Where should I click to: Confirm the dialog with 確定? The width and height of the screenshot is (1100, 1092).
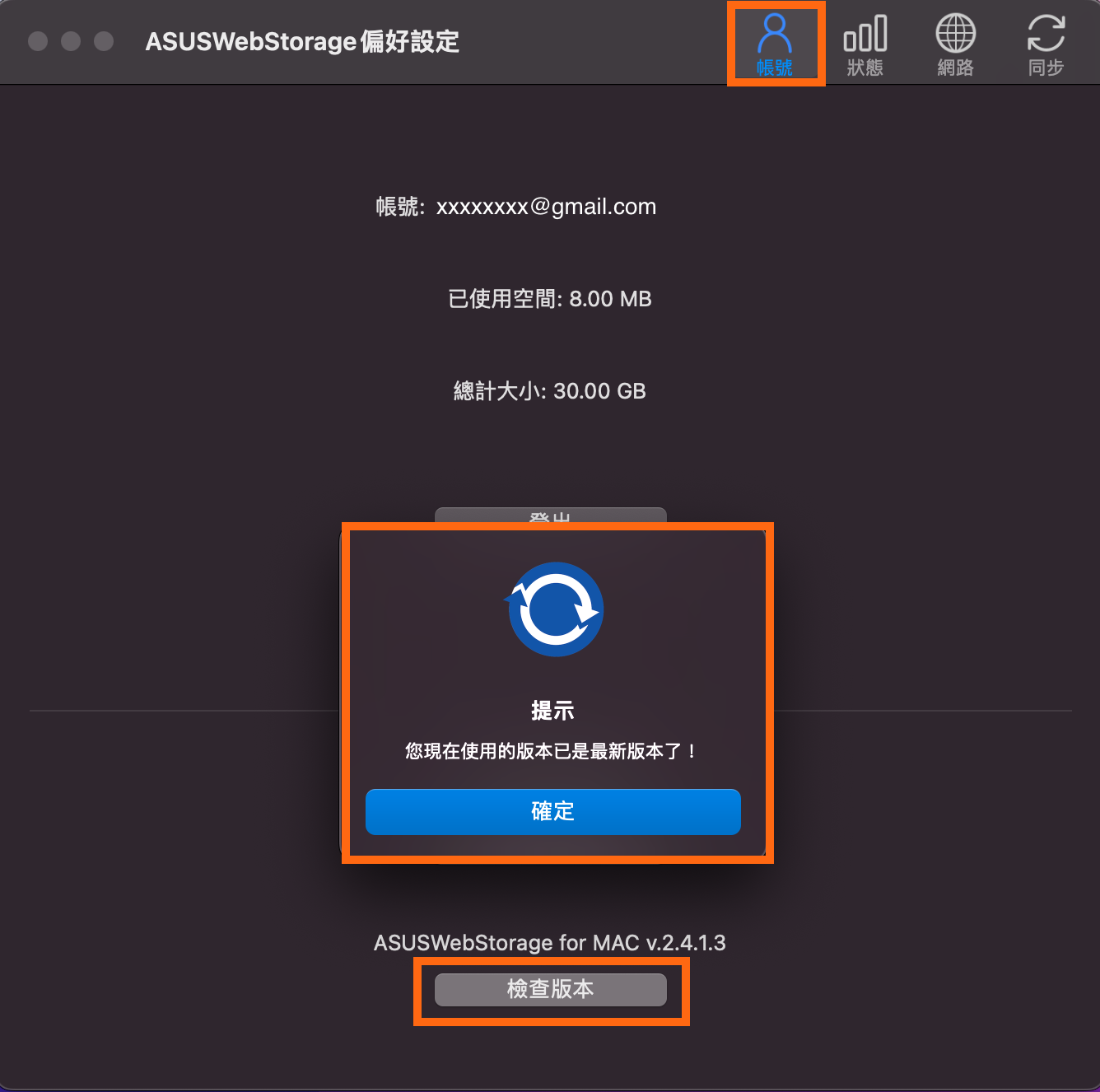click(x=553, y=811)
